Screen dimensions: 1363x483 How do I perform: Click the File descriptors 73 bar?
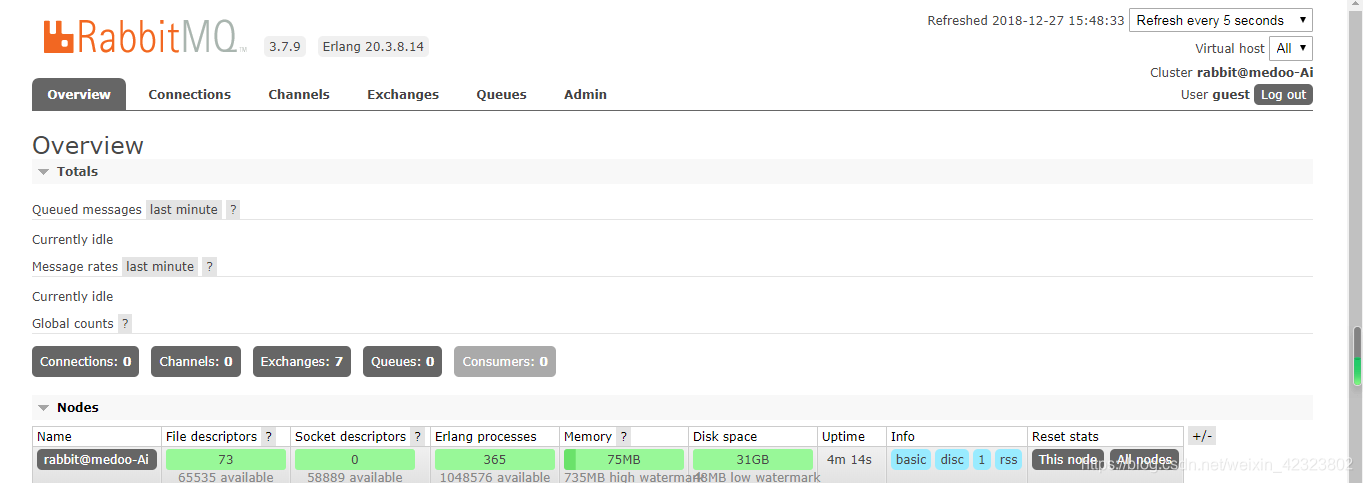click(226, 459)
